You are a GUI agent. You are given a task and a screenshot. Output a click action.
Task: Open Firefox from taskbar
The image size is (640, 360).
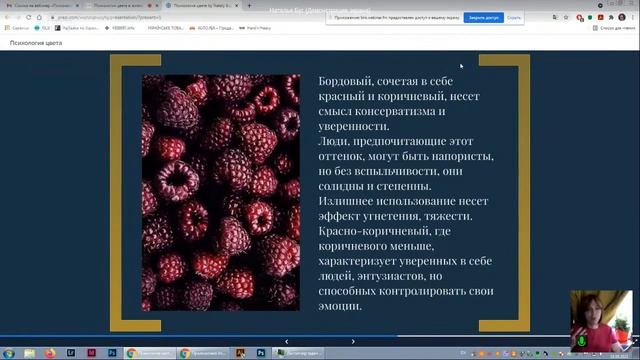(50, 353)
